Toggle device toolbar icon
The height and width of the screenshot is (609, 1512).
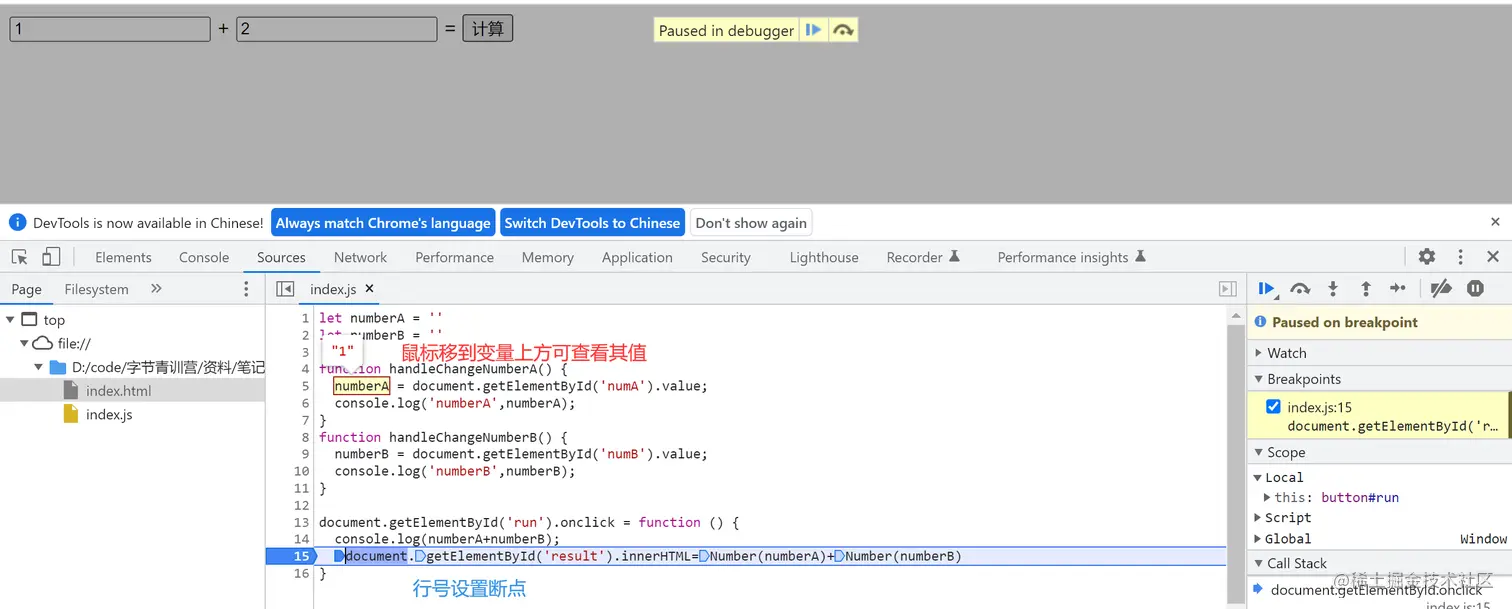click(51, 257)
